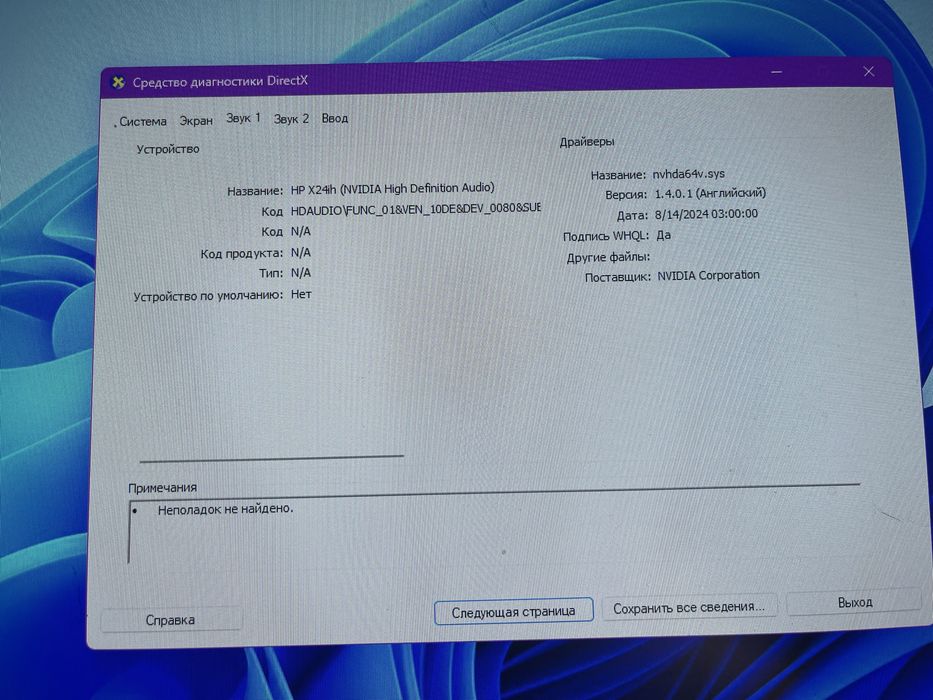The image size is (933, 700).
Task: Click the Другие файлы label
Action: tap(608, 257)
